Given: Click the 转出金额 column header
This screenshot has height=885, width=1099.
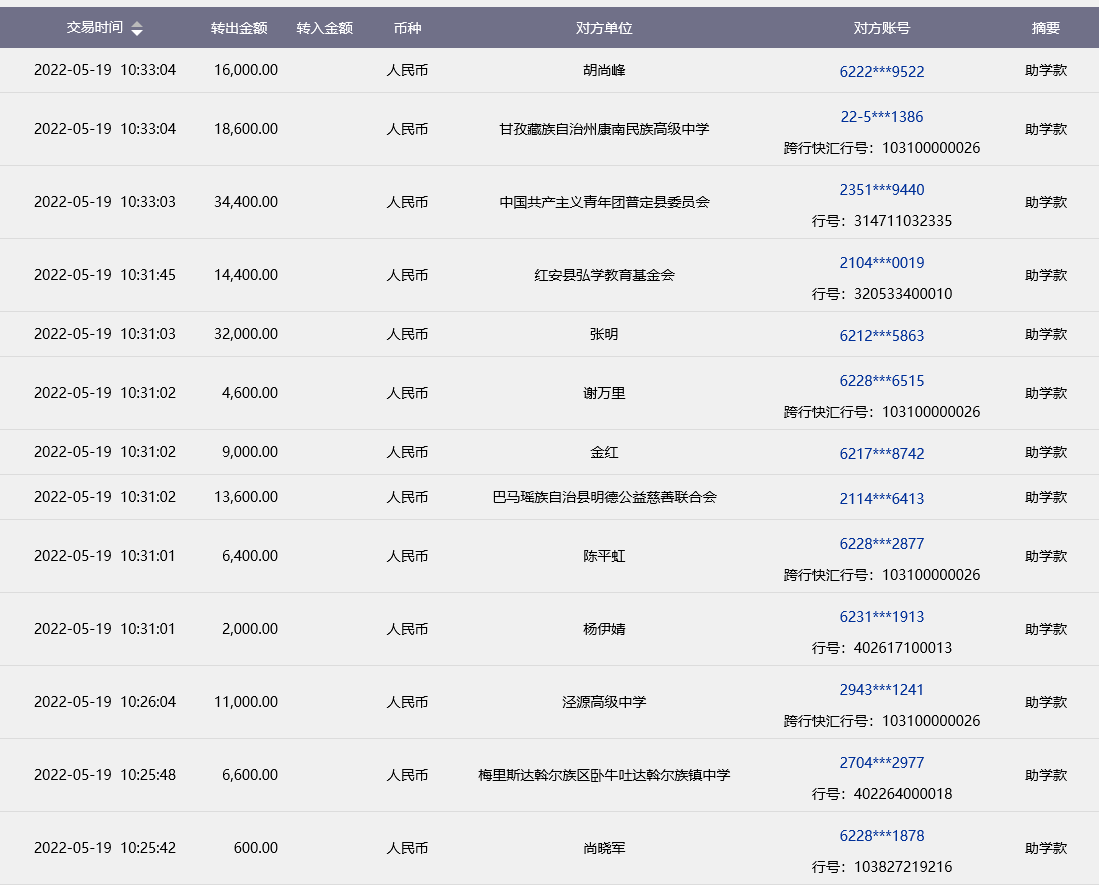Looking at the screenshot, I should (x=239, y=28).
